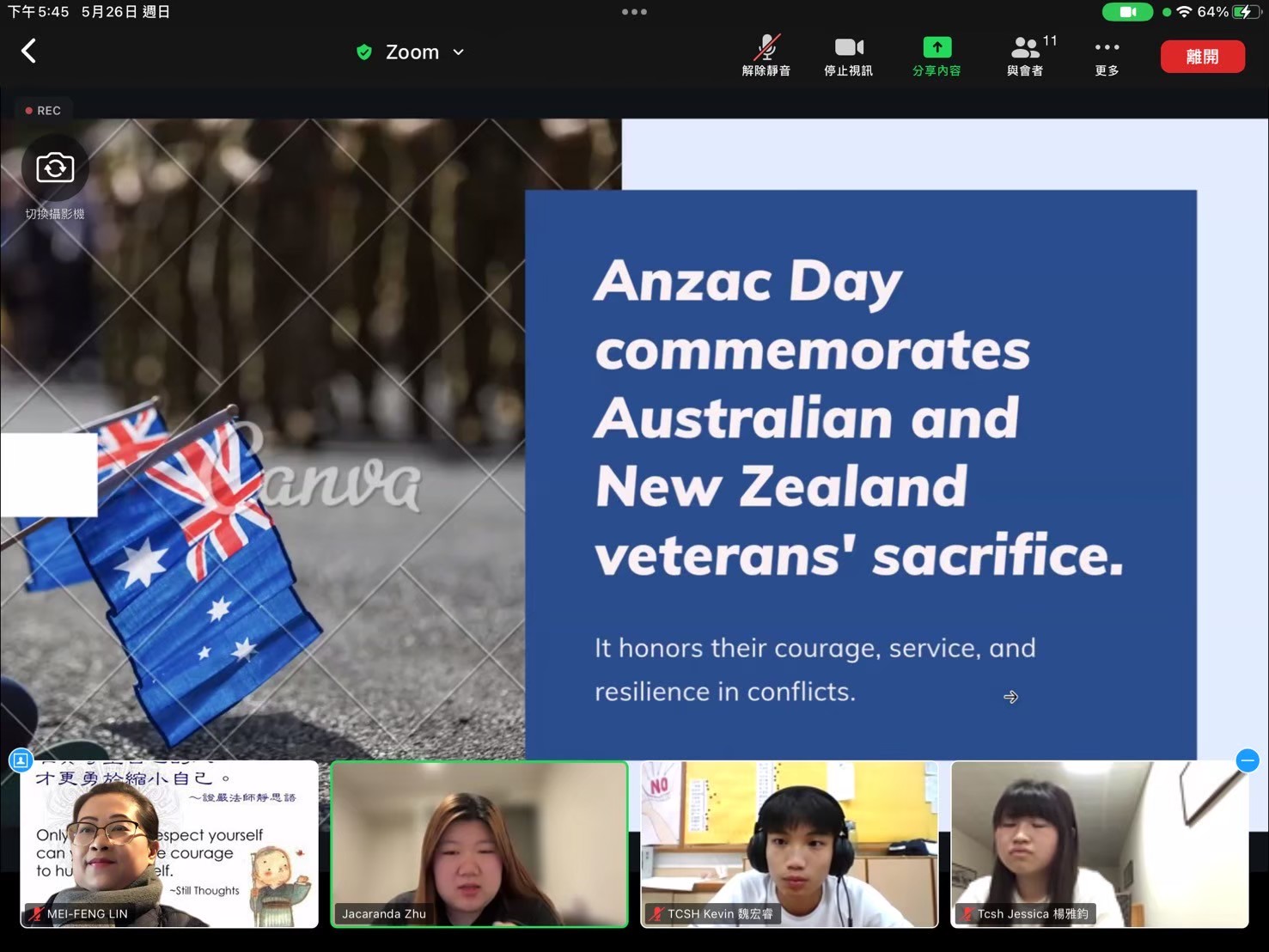Viewport: 1269px width, 952px height.
Task: Select TCSH Kevin's video tile
Action: pyautogui.click(x=789, y=844)
